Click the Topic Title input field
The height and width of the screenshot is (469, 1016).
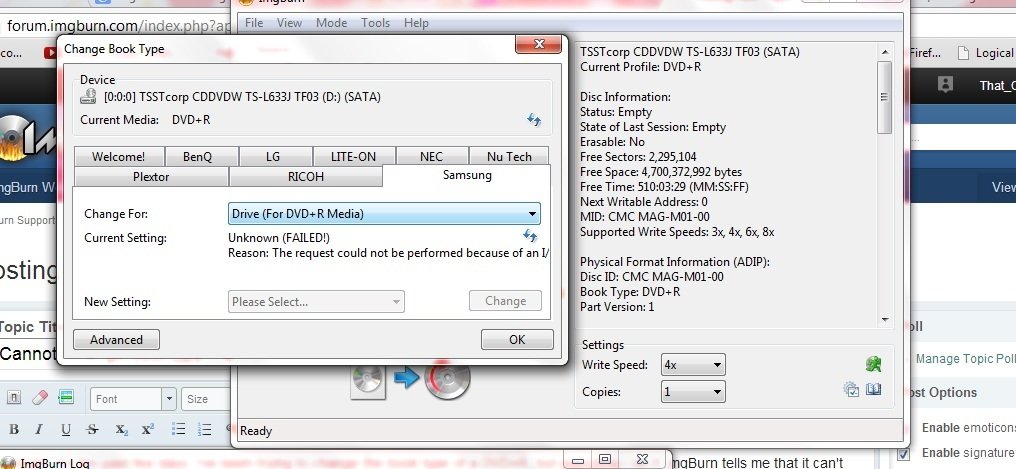point(29,354)
